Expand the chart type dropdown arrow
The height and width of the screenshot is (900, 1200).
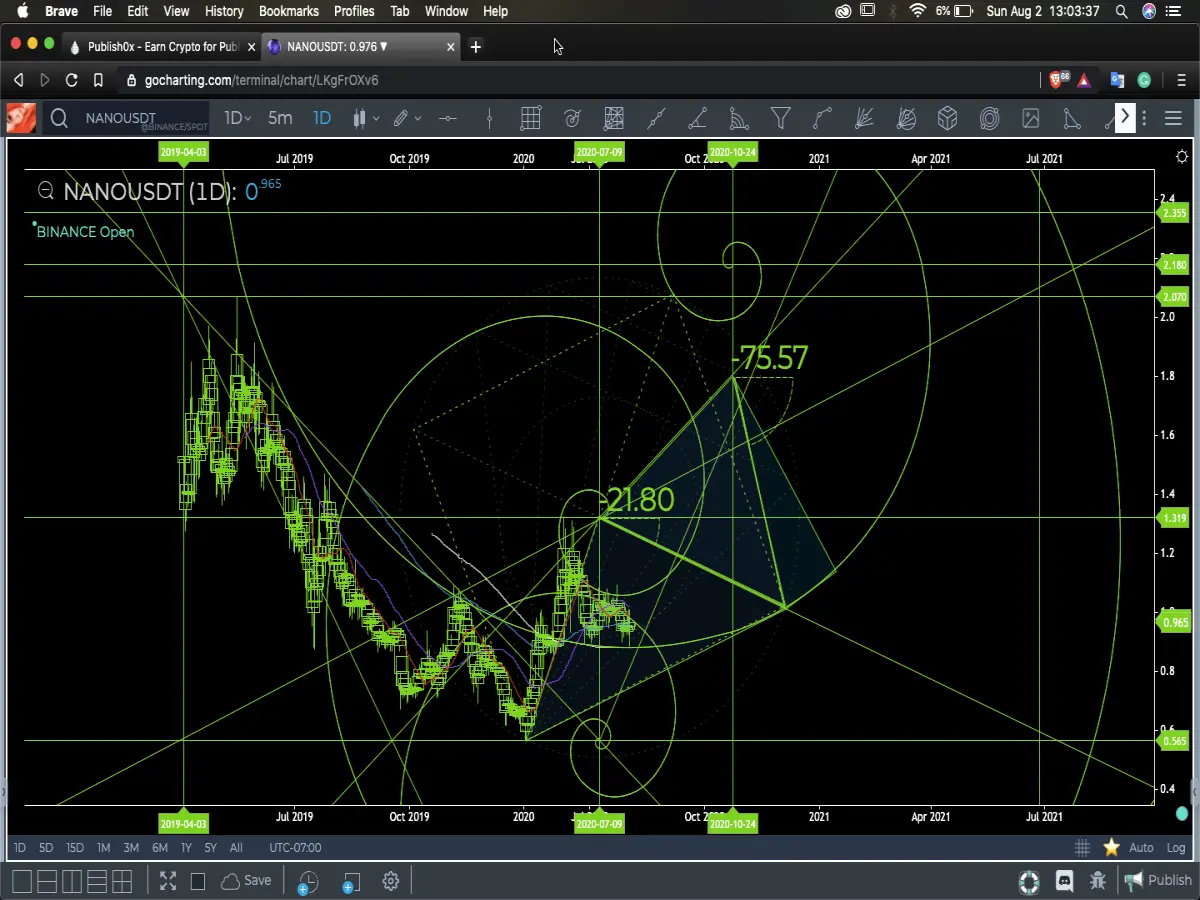click(376, 118)
